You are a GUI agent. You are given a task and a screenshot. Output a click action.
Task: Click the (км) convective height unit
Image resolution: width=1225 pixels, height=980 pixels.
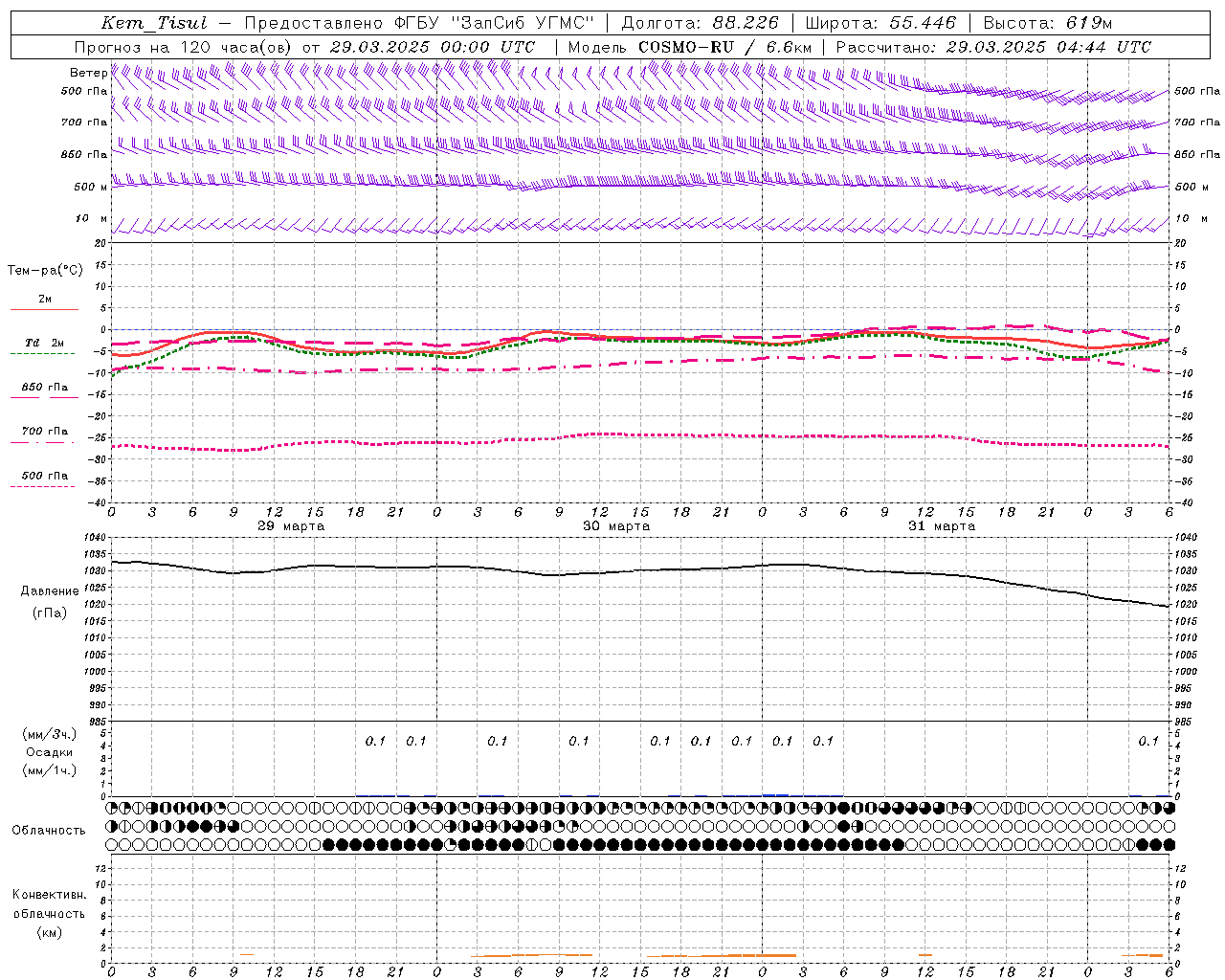pos(49,932)
